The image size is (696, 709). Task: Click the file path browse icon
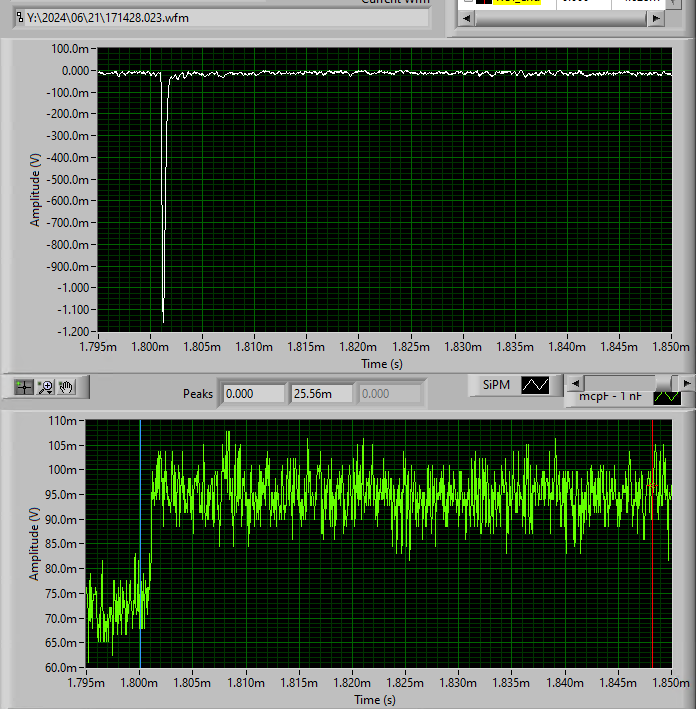coord(20,19)
